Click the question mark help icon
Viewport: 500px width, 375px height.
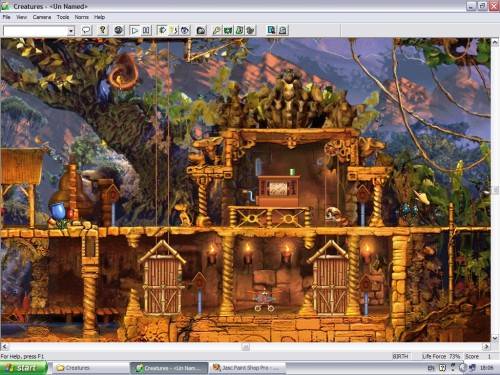tap(103, 30)
